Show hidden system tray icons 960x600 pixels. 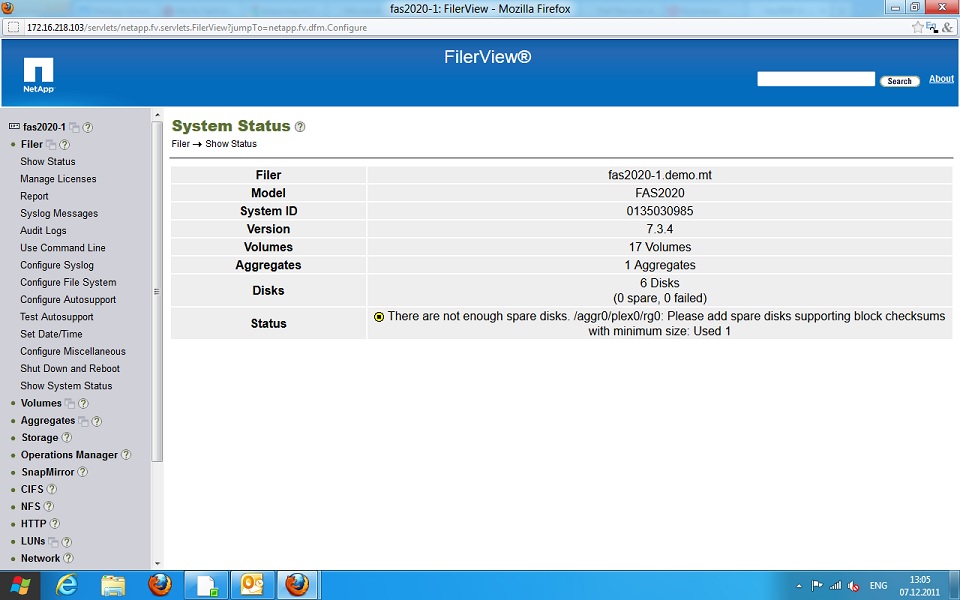[799, 586]
